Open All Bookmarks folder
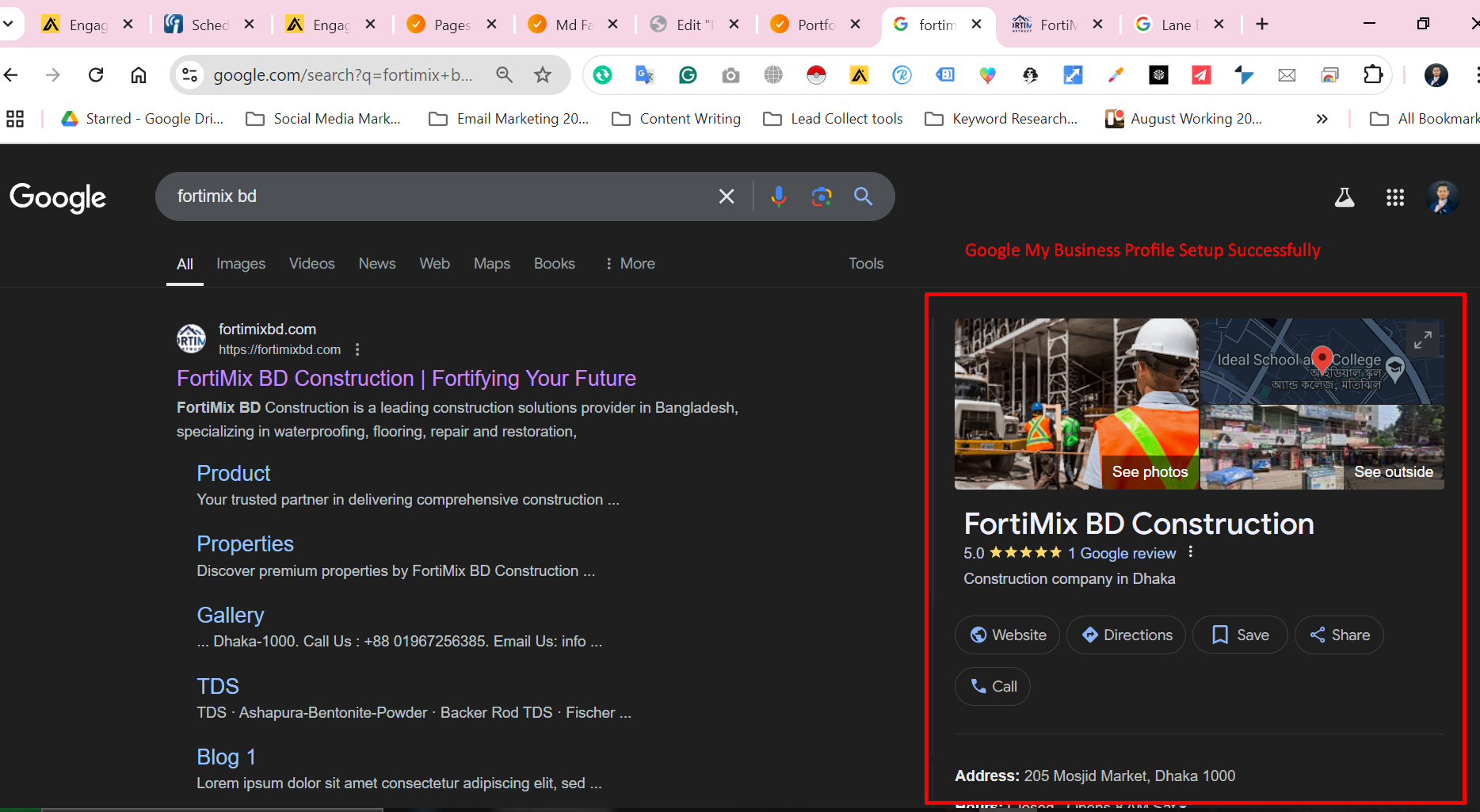The image size is (1480, 812). point(1424,119)
